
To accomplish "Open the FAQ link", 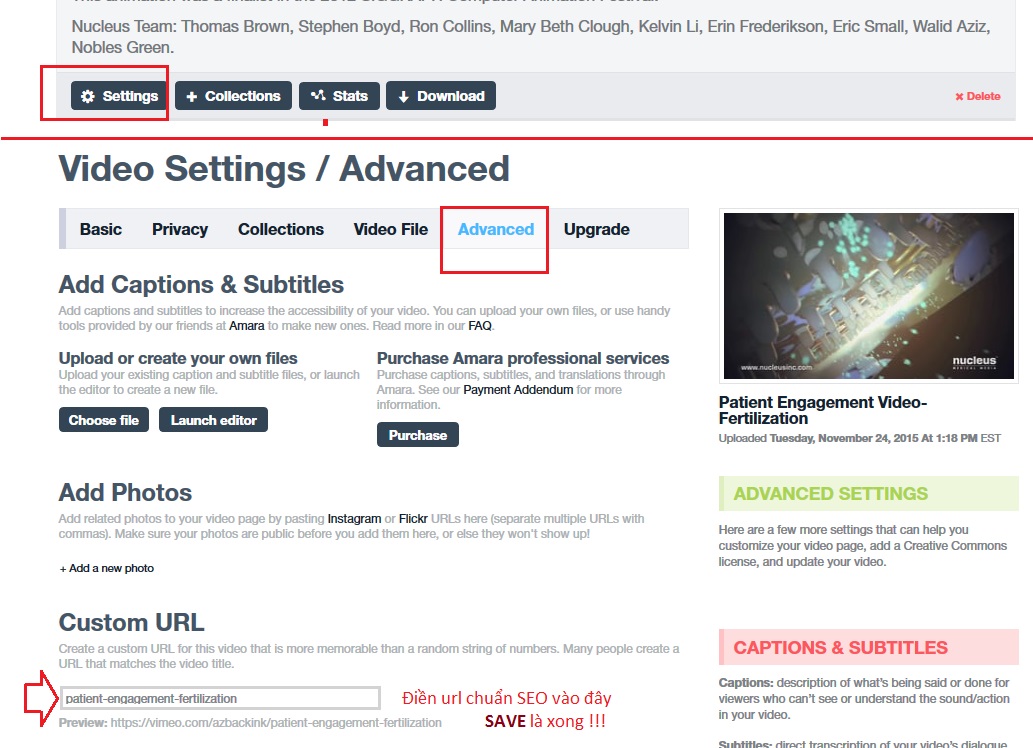I will [x=480, y=326].
